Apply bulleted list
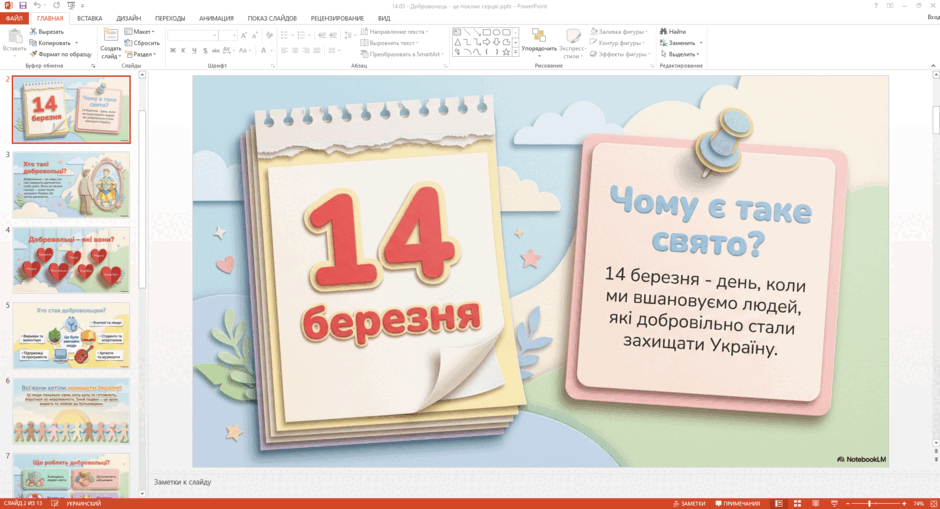The image size is (940, 509). (x=286, y=35)
